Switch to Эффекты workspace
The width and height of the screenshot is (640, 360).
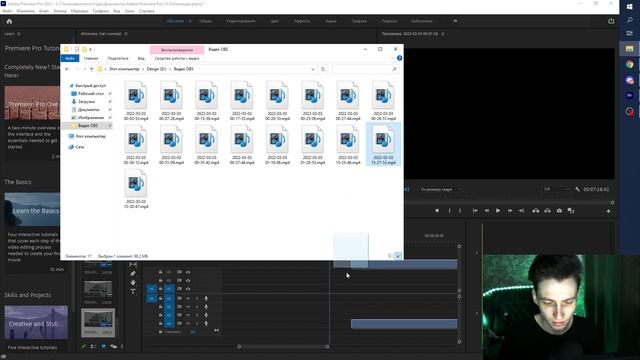[x=302, y=21]
